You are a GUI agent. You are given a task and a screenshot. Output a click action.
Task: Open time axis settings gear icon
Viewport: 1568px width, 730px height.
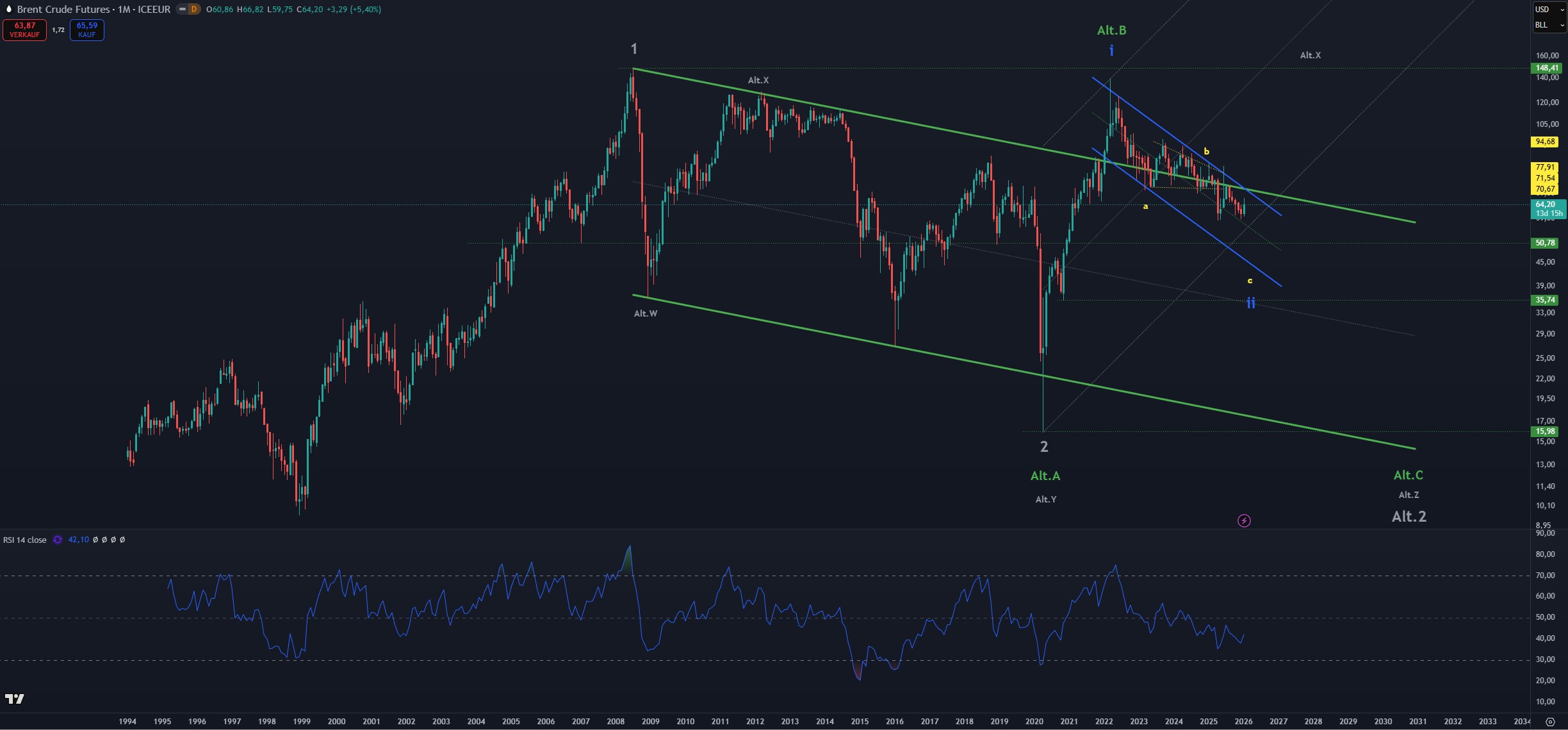point(1549,722)
